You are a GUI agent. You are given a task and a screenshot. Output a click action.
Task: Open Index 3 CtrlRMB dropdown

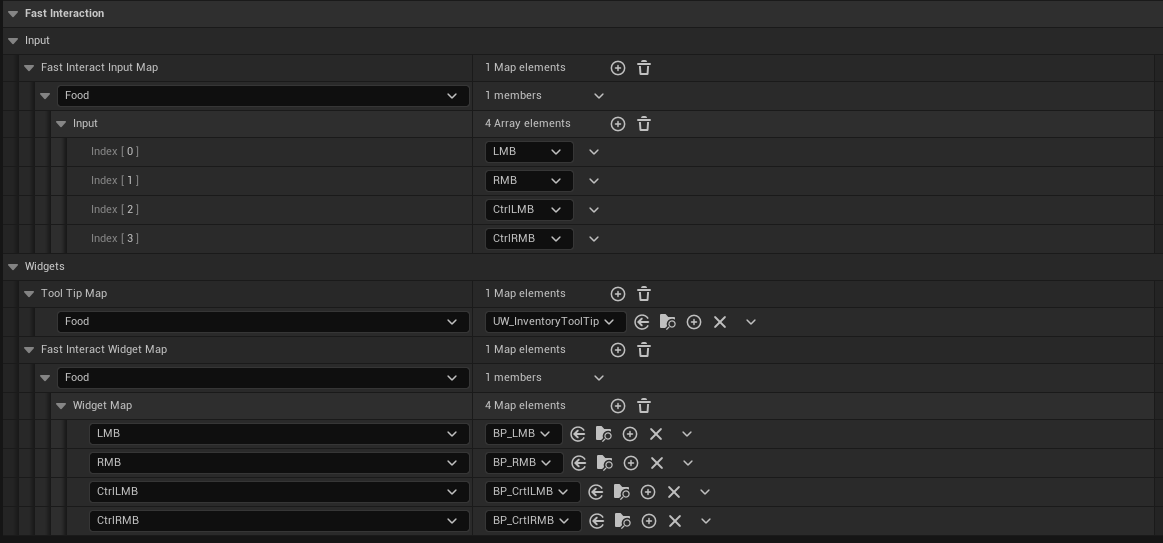(529, 238)
